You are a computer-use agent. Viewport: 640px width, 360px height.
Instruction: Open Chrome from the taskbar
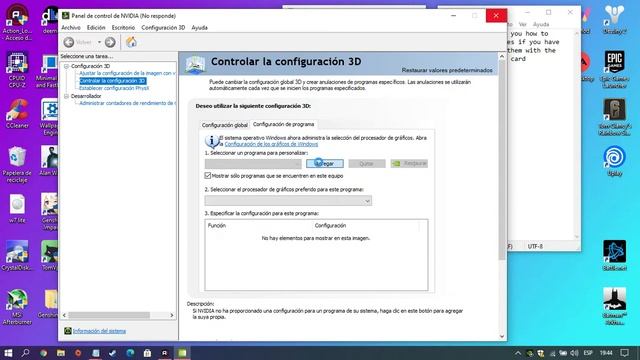[x=44, y=353]
